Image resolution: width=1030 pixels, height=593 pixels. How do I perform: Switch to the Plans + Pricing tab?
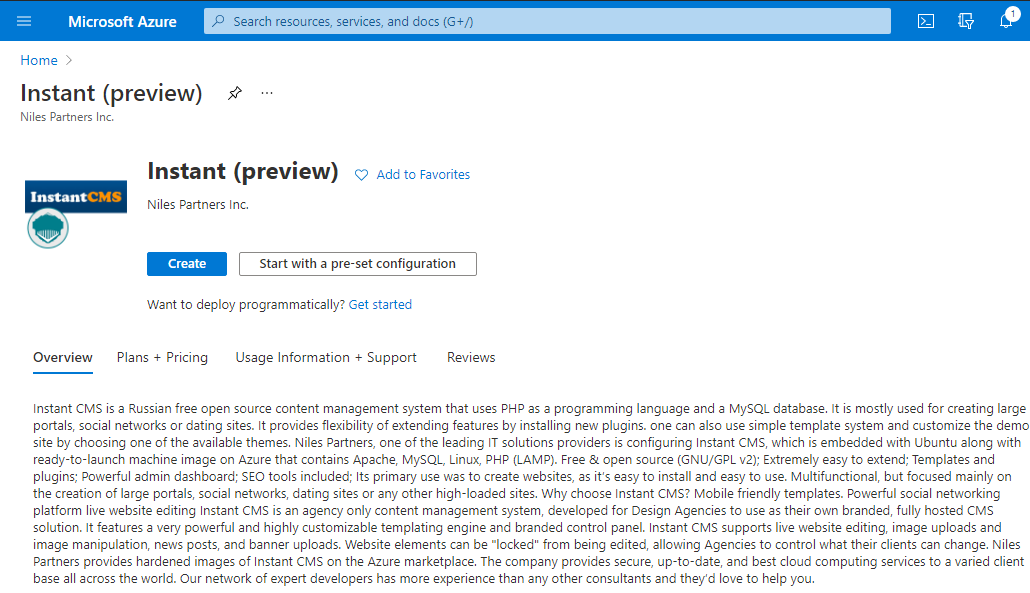(x=162, y=357)
